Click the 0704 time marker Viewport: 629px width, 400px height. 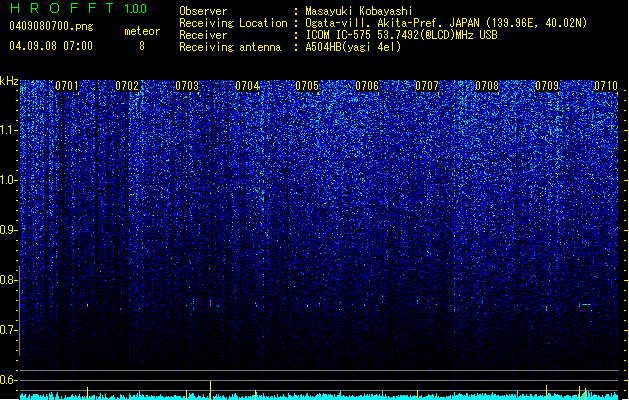coord(247,86)
